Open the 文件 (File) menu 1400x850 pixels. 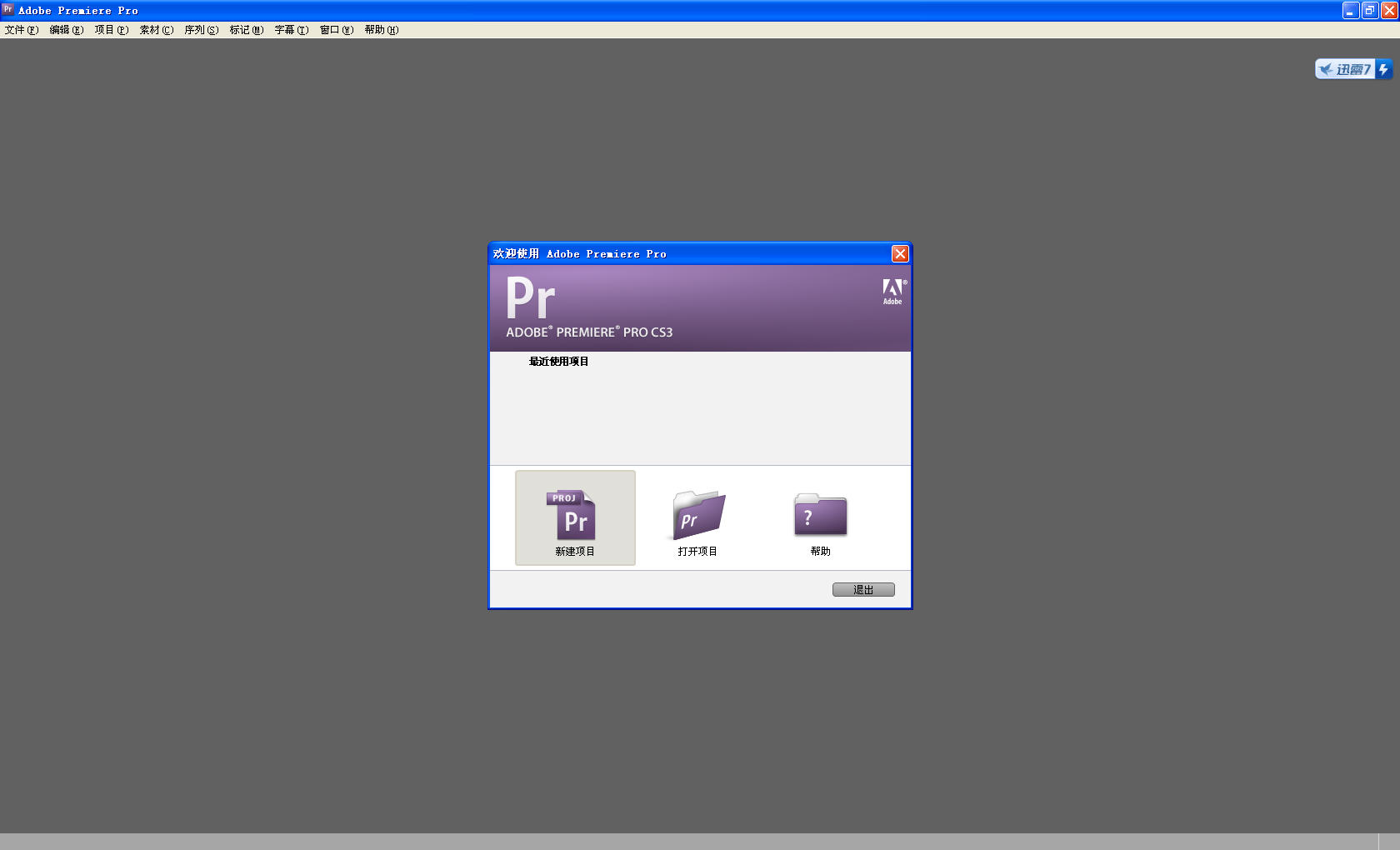21,30
